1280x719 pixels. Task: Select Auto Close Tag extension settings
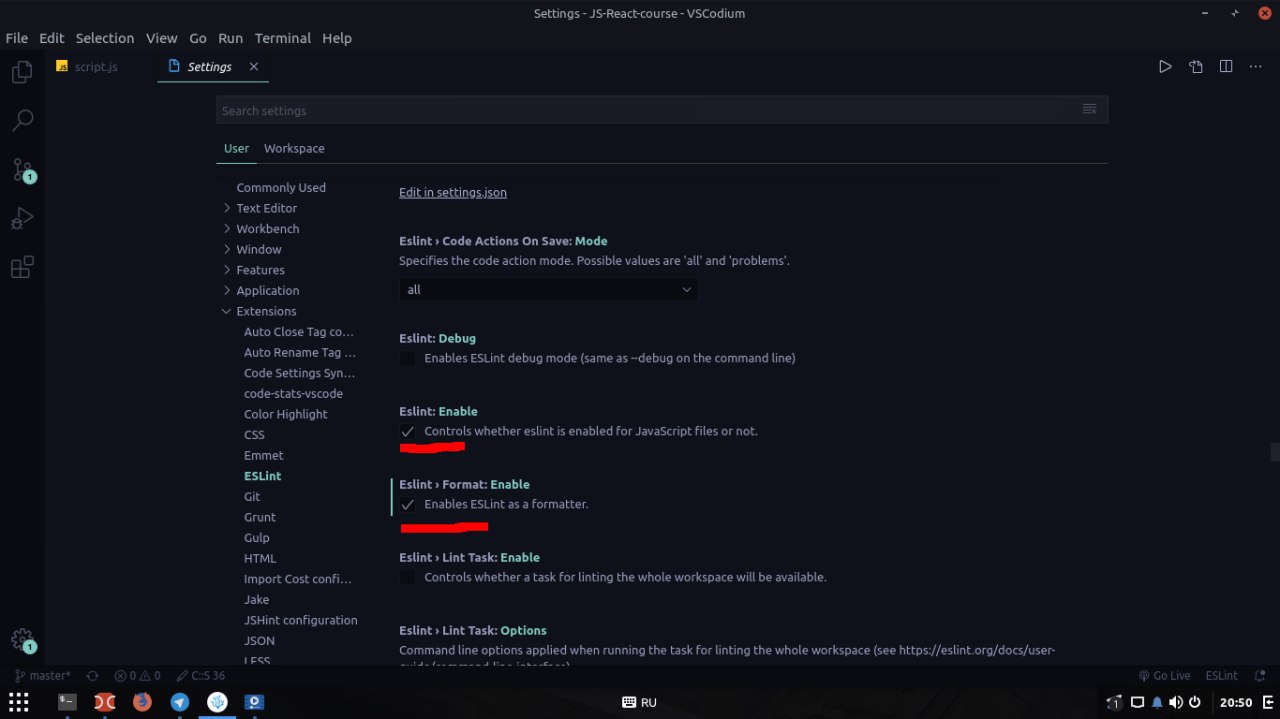point(299,332)
